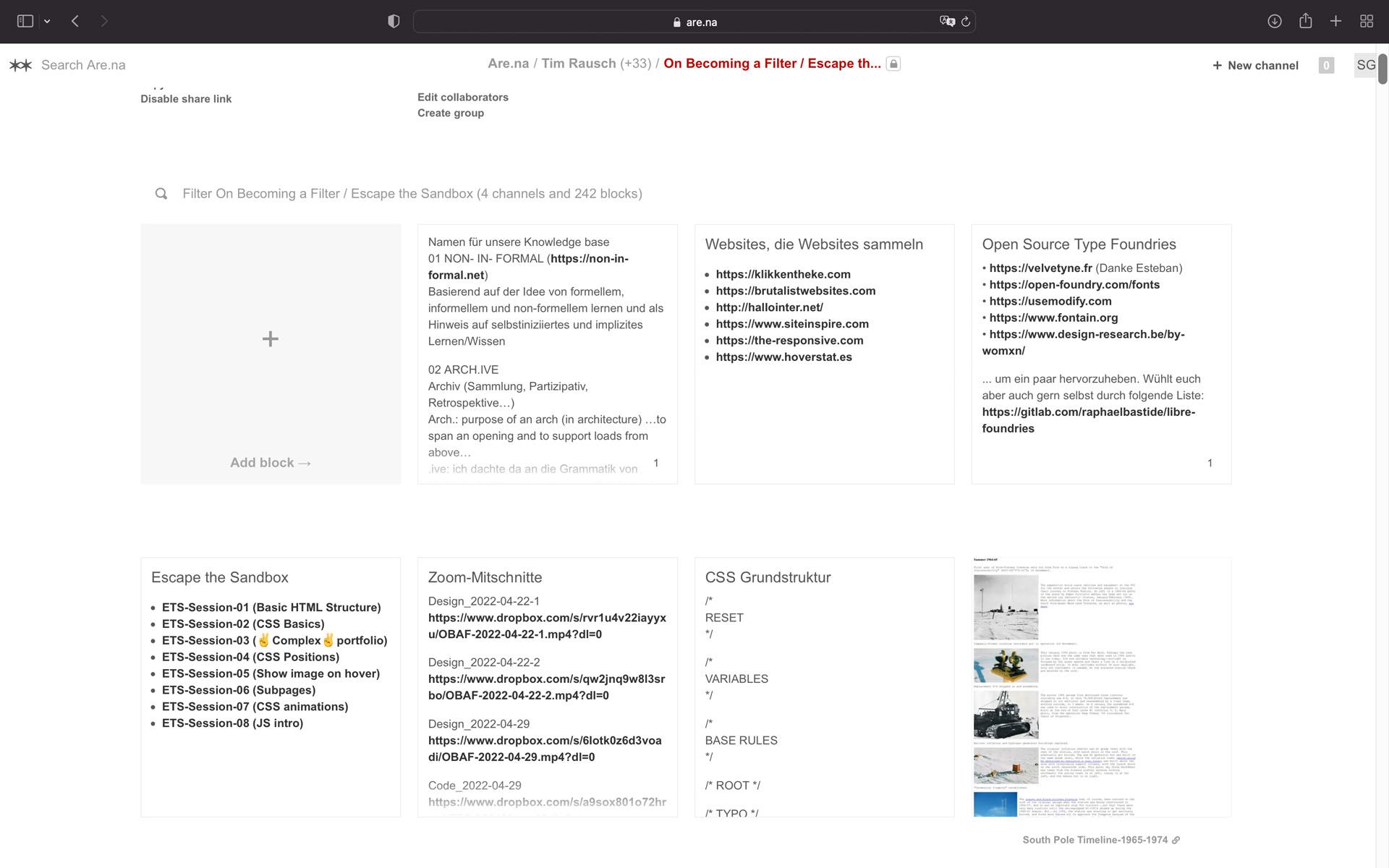The width and height of the screenshot is (1389, 868).
Task: Click the link icon after South Pole caption
Action: coord(1176,841)
